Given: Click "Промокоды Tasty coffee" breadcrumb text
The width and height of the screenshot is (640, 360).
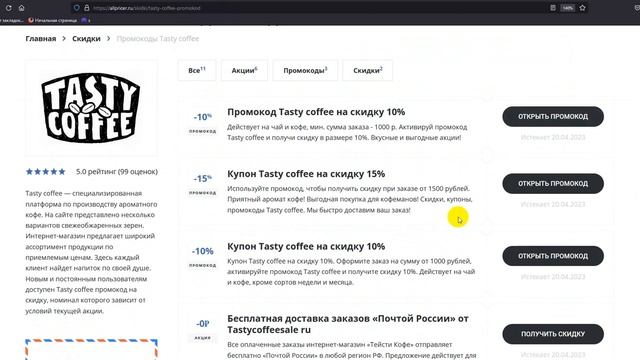Looking at the screenshot, I should (158, 39).
